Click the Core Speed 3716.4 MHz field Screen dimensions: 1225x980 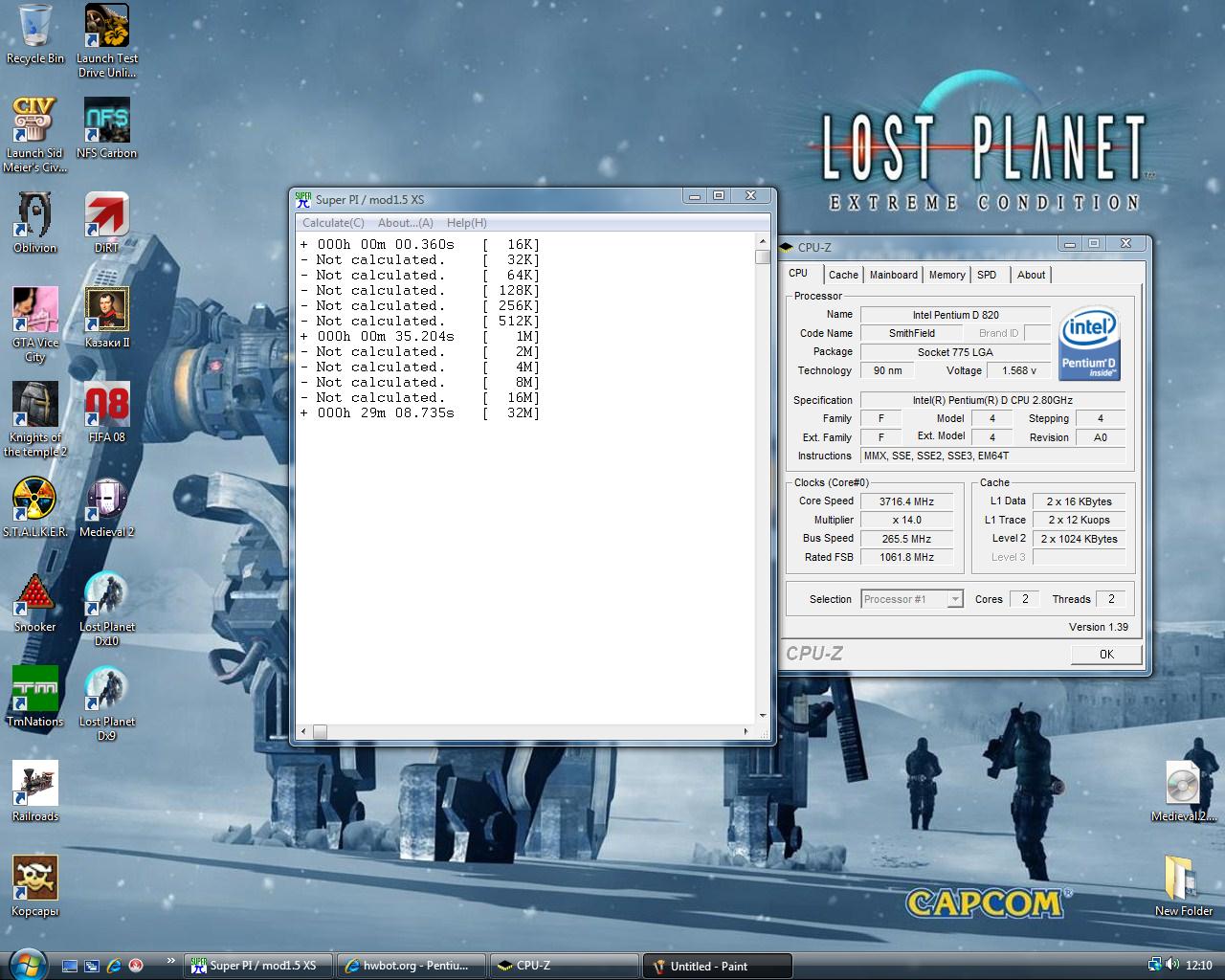click(906, 501)
